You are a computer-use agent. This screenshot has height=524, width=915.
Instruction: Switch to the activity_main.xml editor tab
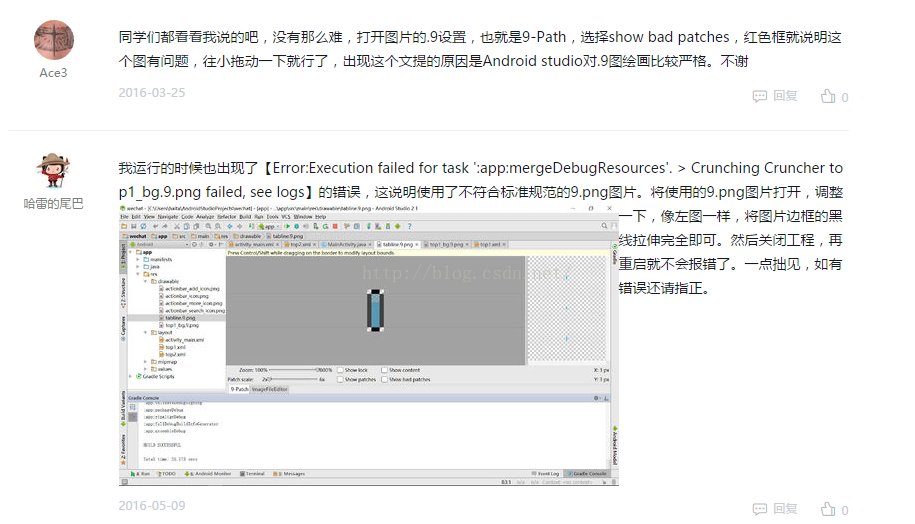tap(254, 244)
